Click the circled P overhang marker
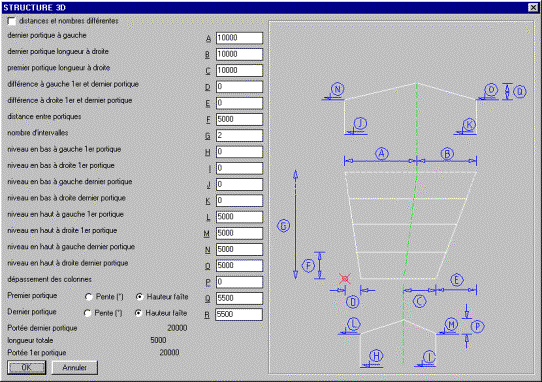The height and width of the screenshot is (382, 542). tap(477, 326)
